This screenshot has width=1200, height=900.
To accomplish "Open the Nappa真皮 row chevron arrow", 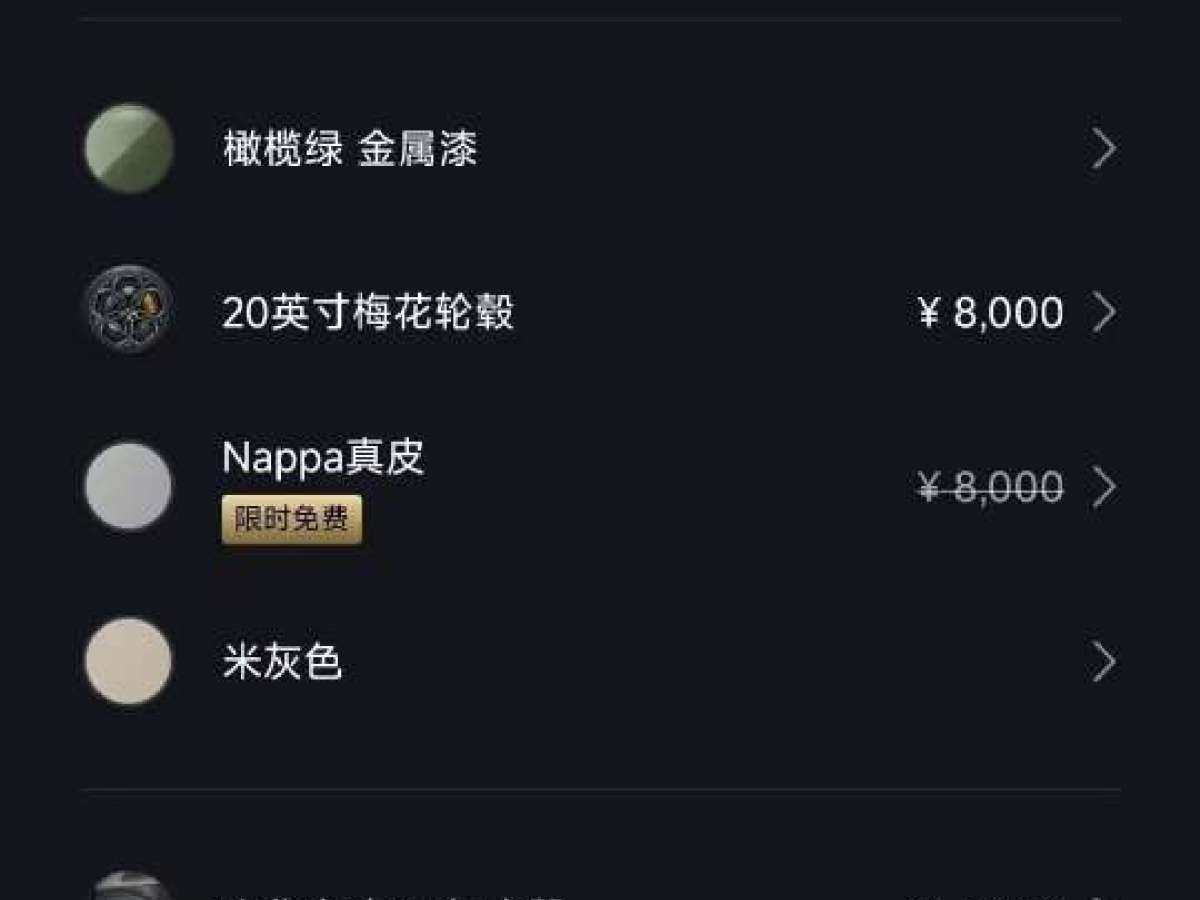I will (1104, 487).
